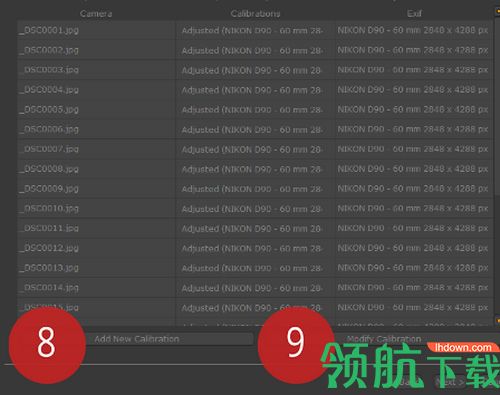This screenshot has width=500, height=395.
Task: Open calibration cell for _DSC0005.jpg
Action: pos(255,109)
